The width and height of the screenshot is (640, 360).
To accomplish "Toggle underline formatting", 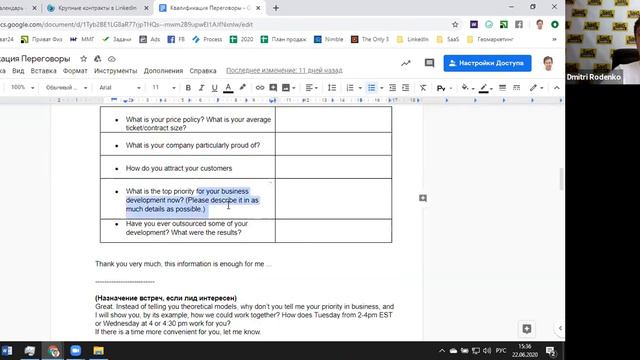I will coord(214,88).
